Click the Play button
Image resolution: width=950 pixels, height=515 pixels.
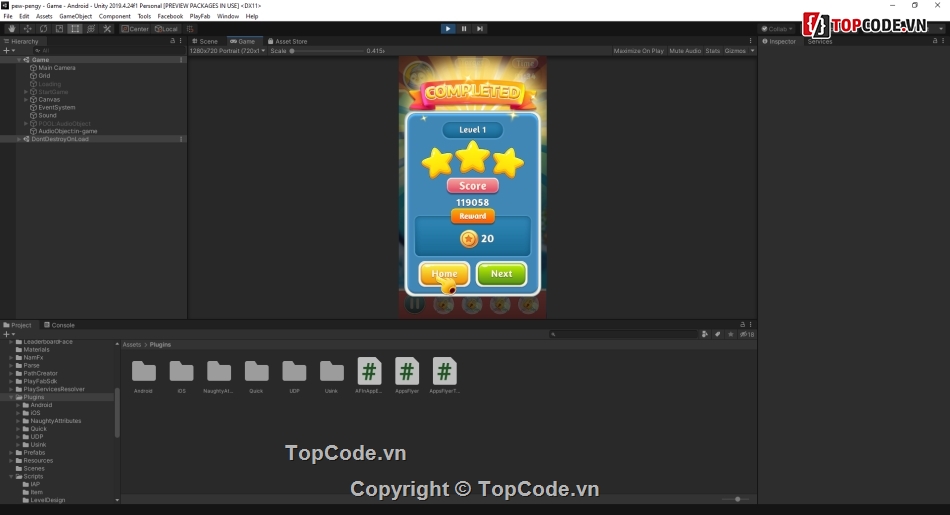click(448, 28)
